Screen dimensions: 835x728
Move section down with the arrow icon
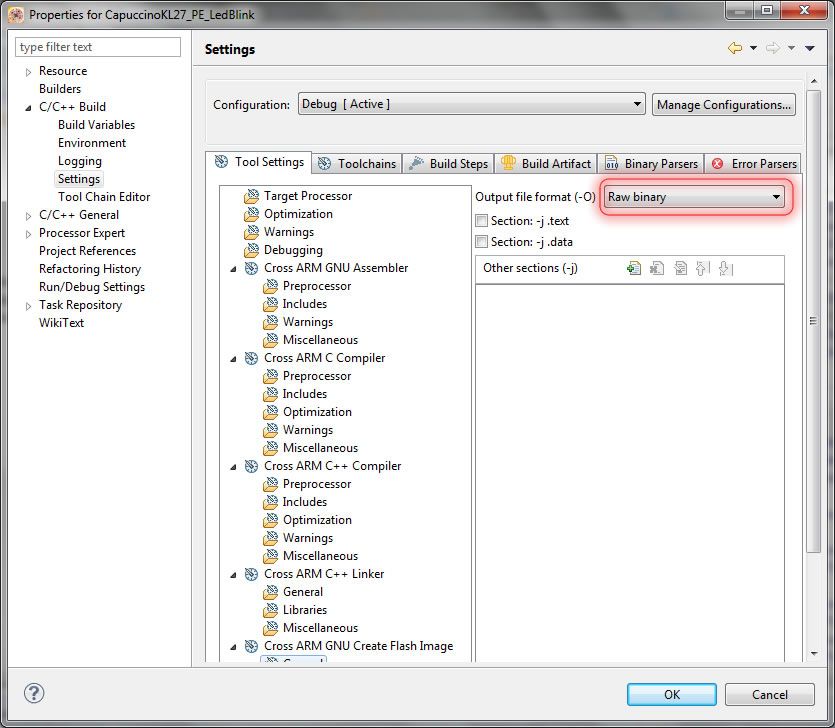(x=726, y=268)
